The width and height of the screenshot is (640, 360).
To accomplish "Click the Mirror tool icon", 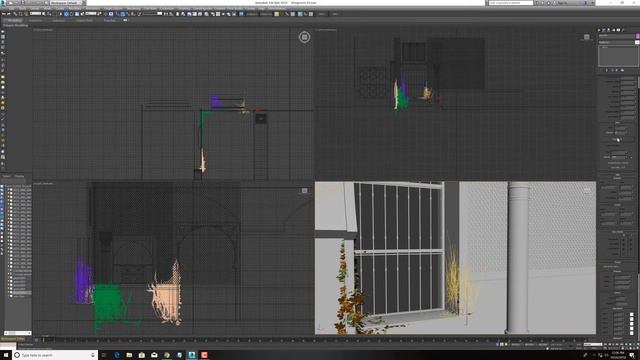I will 166,14.
